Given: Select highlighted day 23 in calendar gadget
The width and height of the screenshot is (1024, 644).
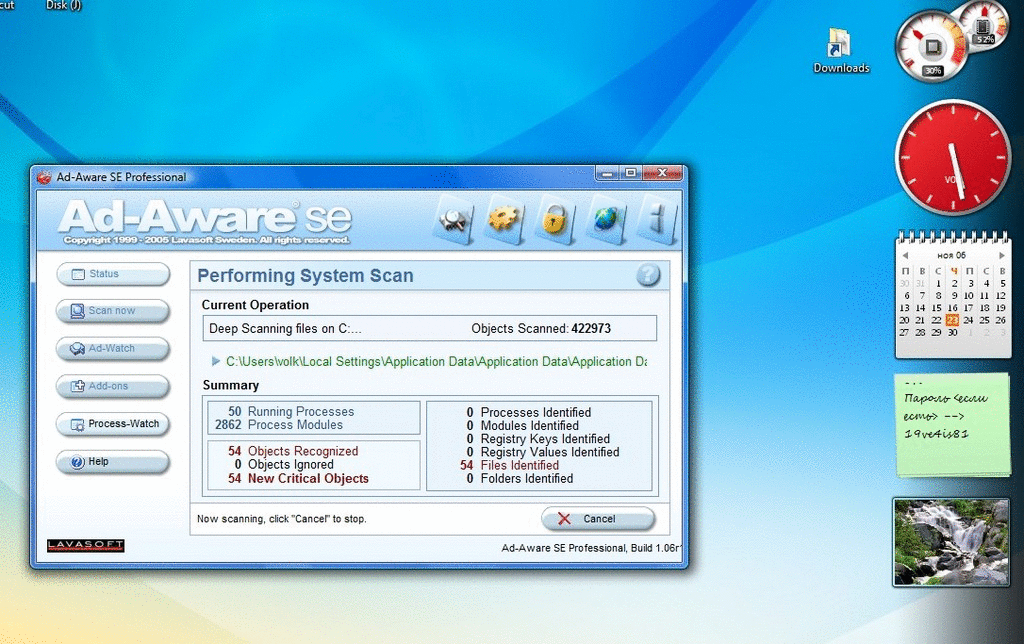Looking at the screenshot, I should coord(952,320).
